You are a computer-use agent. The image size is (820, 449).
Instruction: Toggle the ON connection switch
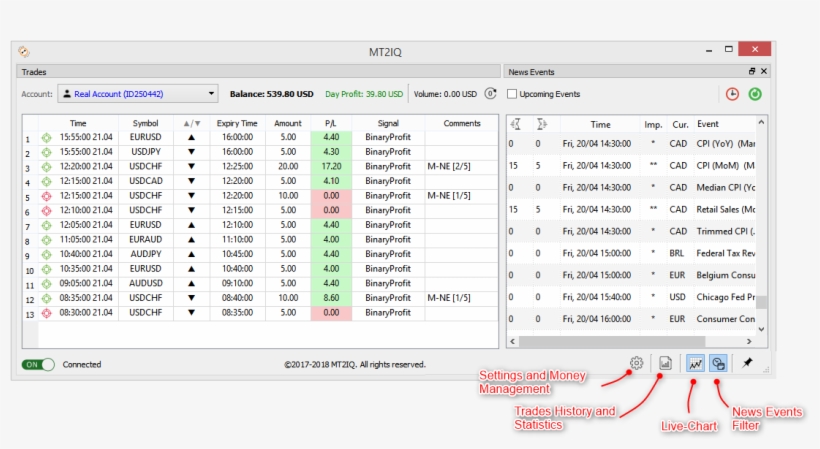(38, 364)
